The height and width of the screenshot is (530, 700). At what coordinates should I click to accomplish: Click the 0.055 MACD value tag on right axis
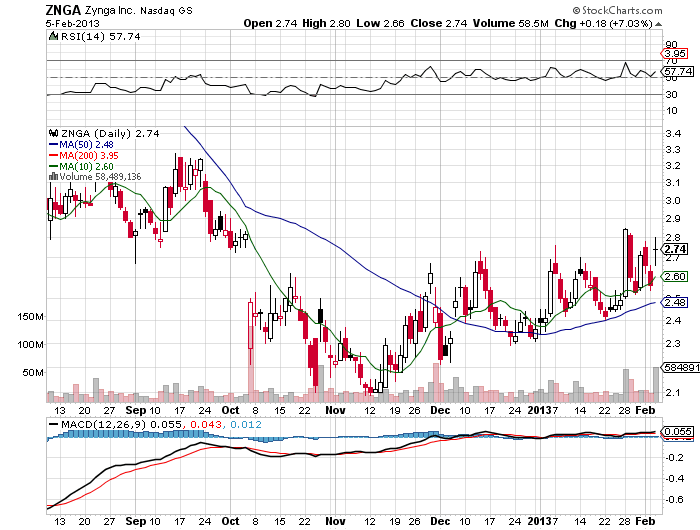(x=678, y=432)
